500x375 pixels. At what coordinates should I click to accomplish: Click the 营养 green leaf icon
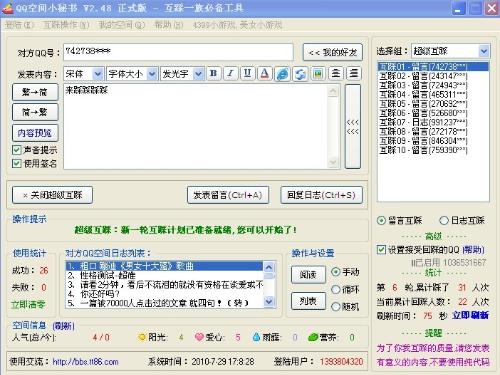click(313, 337)
